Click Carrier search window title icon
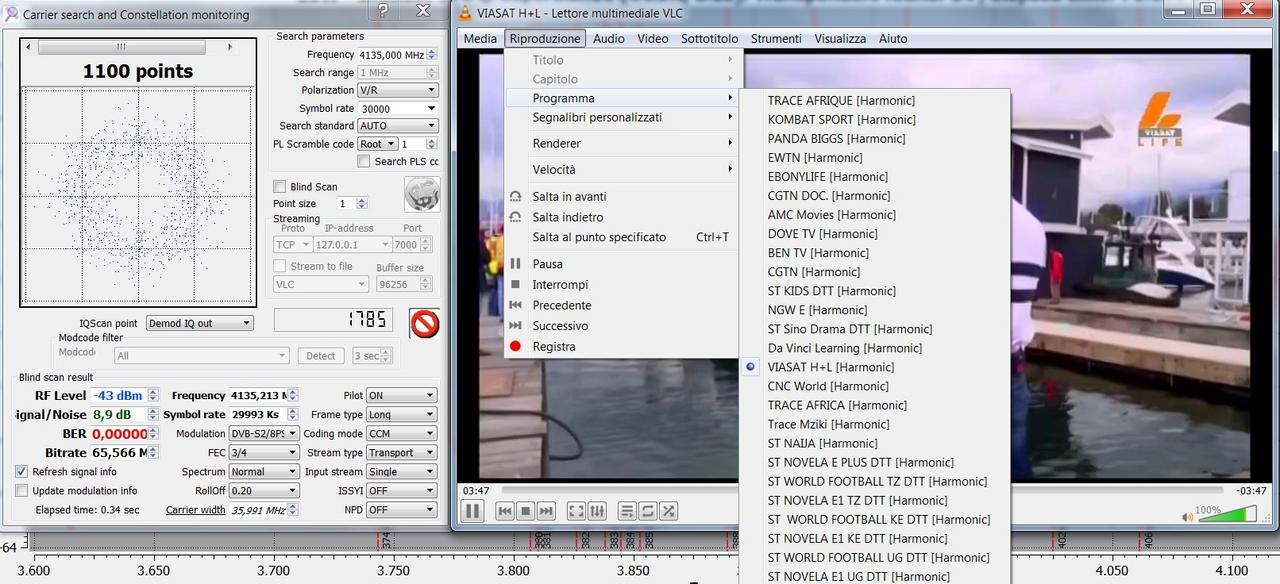 point(11,14)
